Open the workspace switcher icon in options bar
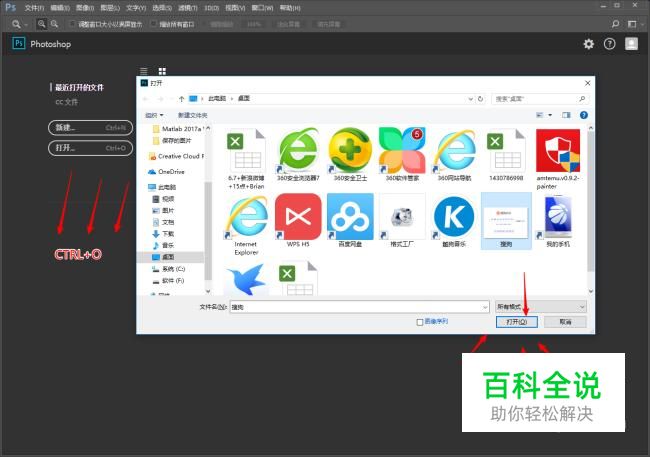 [x=632, y=24]
